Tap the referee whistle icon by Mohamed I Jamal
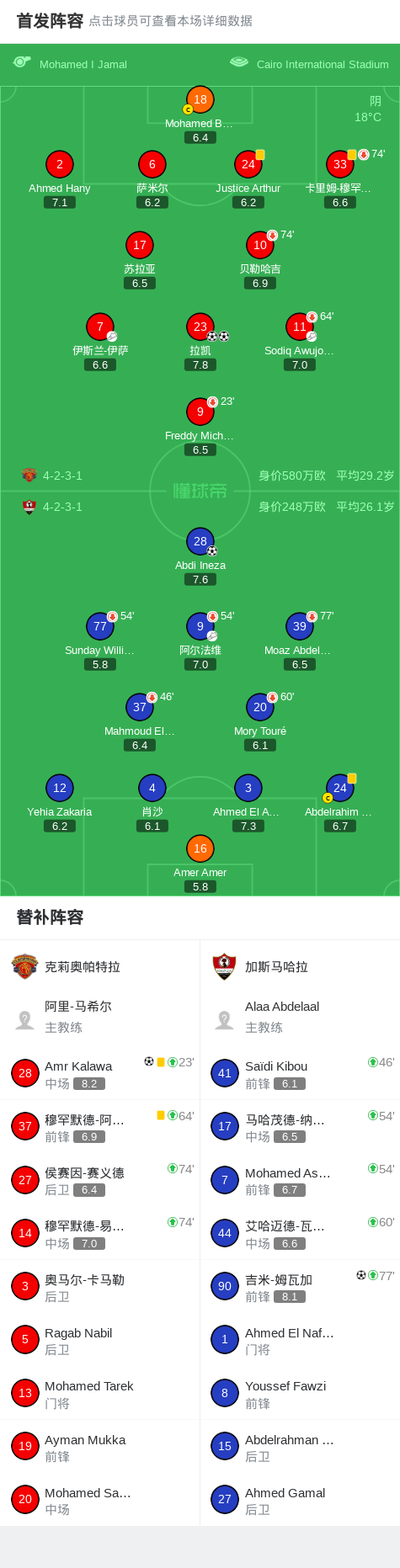 tap(22, 62)
